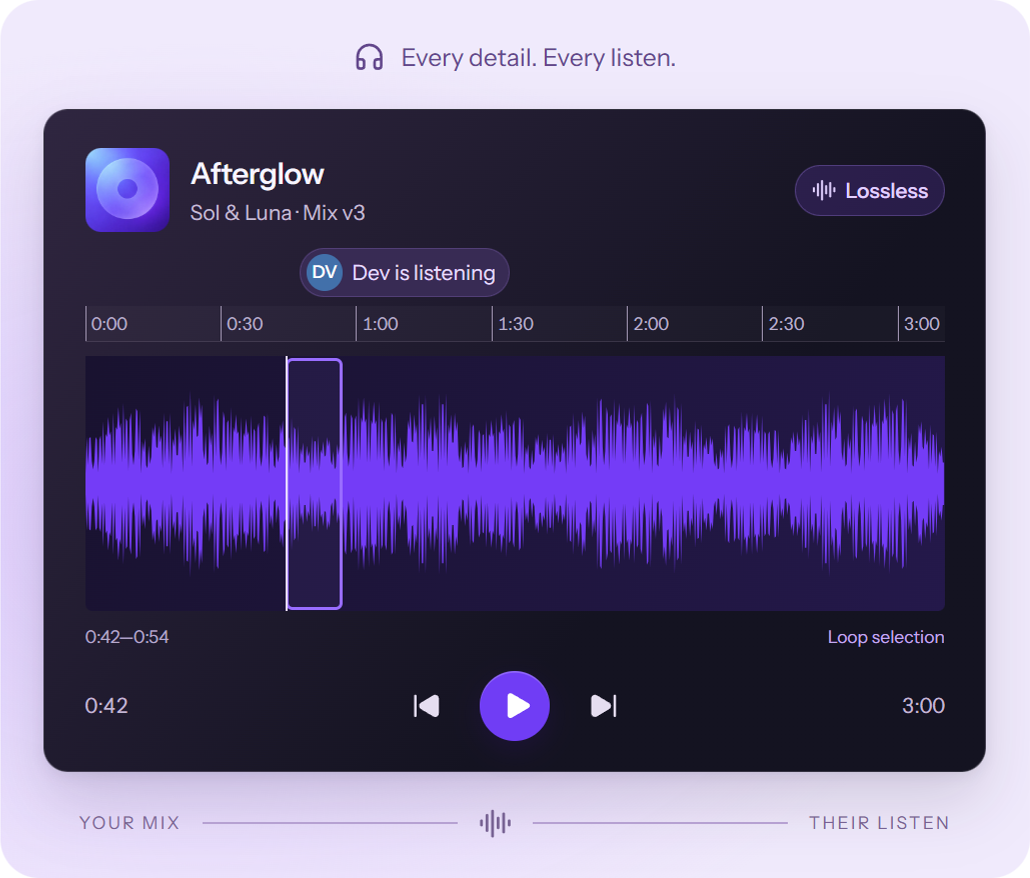Click the 3:00 total duration label
The width and height of the screenshot is (1030, 878).
(923, 706)
